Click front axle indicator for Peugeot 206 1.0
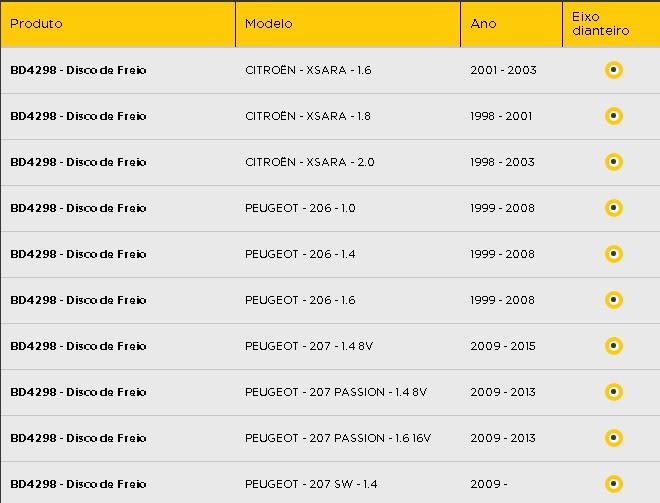 click(x=614, y=208)
